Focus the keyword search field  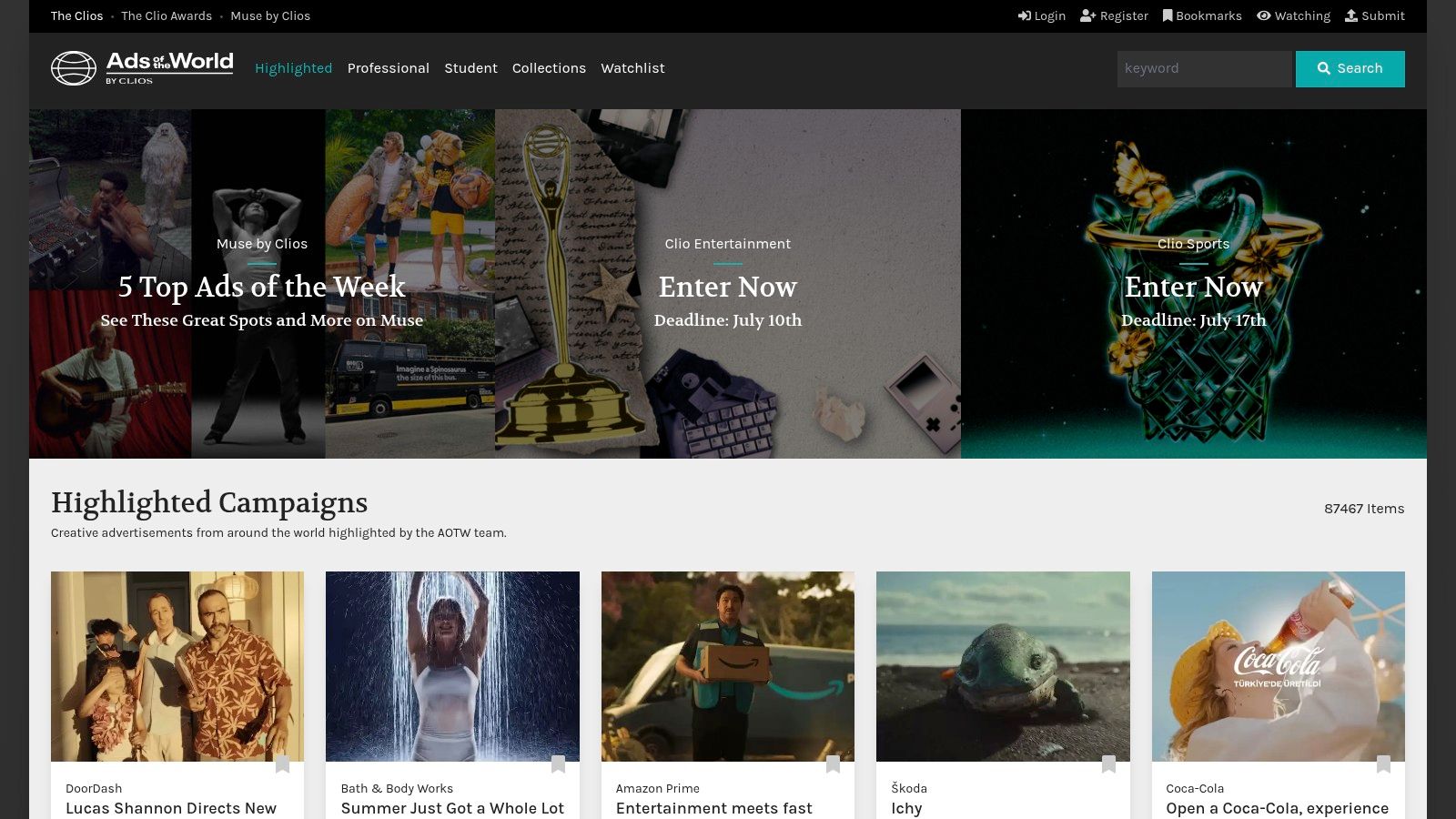tap(1204, 69)
